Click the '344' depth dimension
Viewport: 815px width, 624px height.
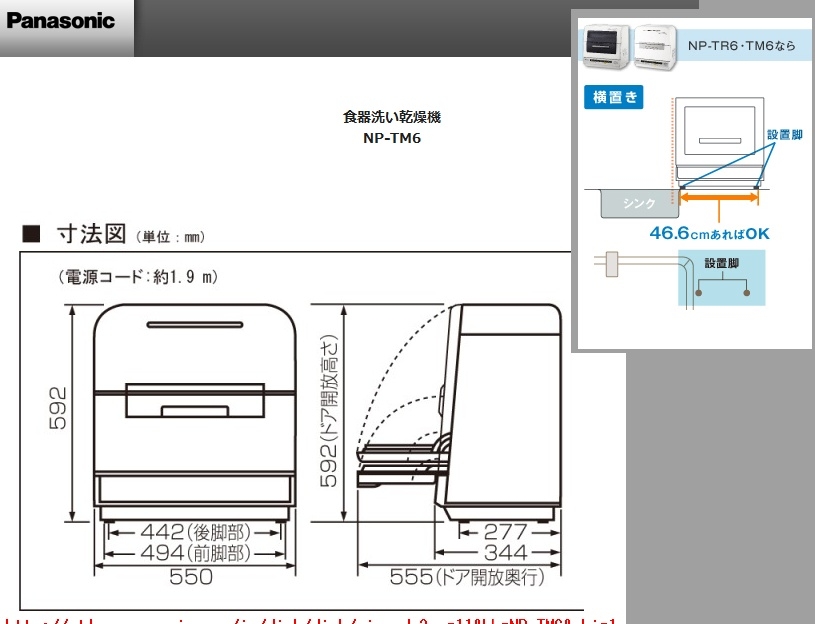coord(505,553)
